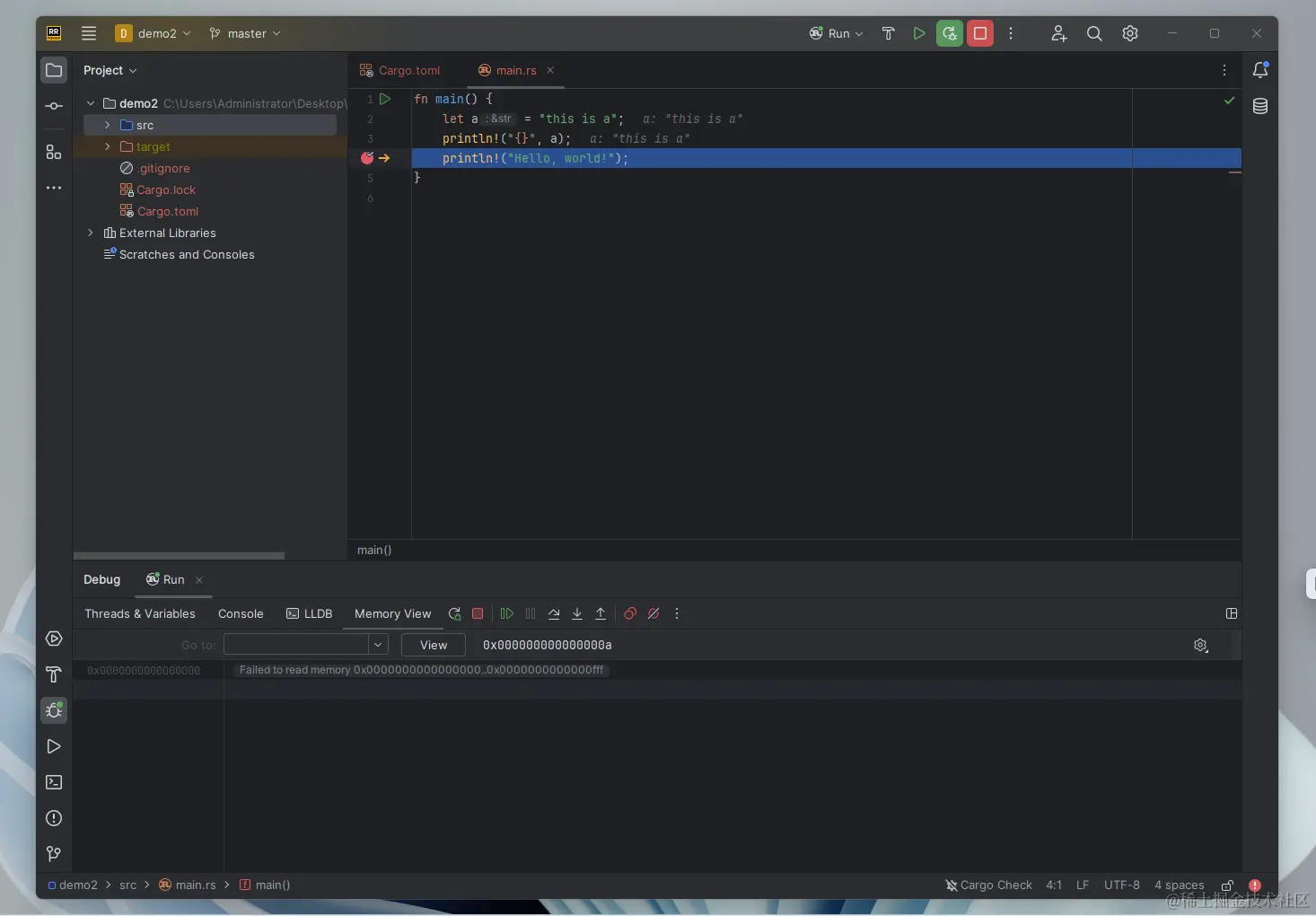Open the Run tool window in the left sidebar
Viewport: 1316px width, 916px height.
(54, 746)
